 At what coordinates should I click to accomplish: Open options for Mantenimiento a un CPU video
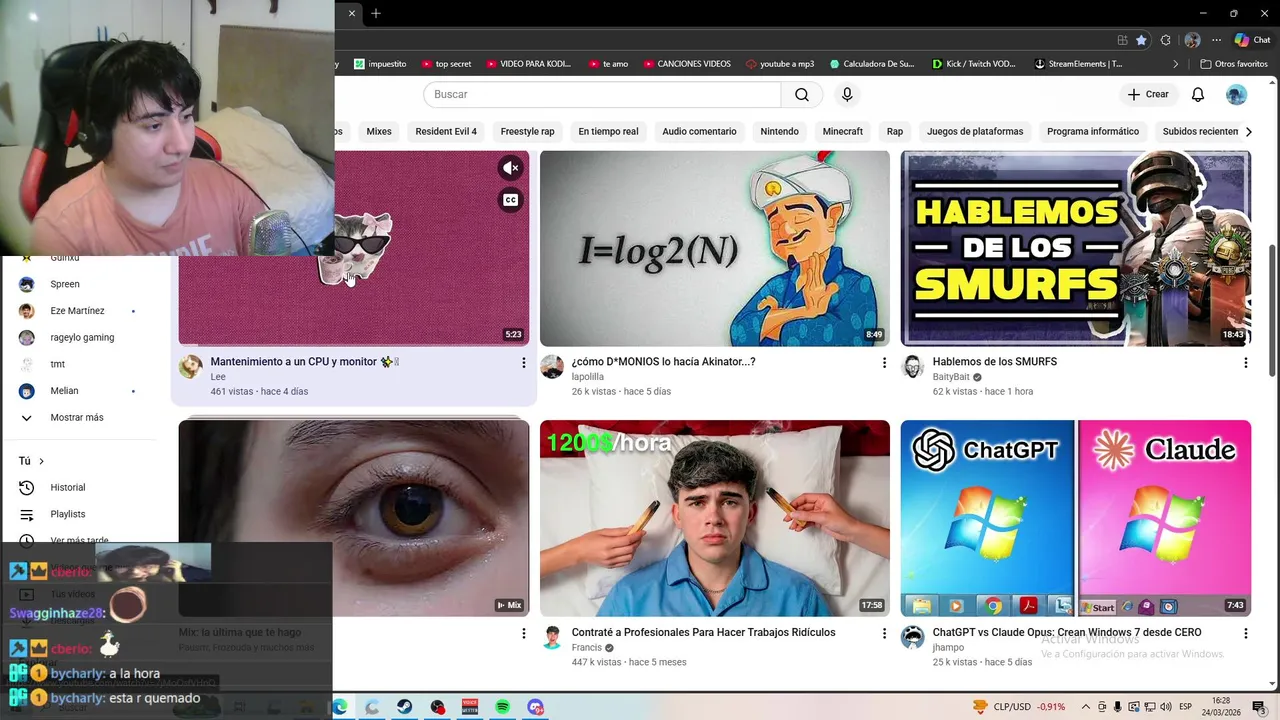click(x=523, y=363)
